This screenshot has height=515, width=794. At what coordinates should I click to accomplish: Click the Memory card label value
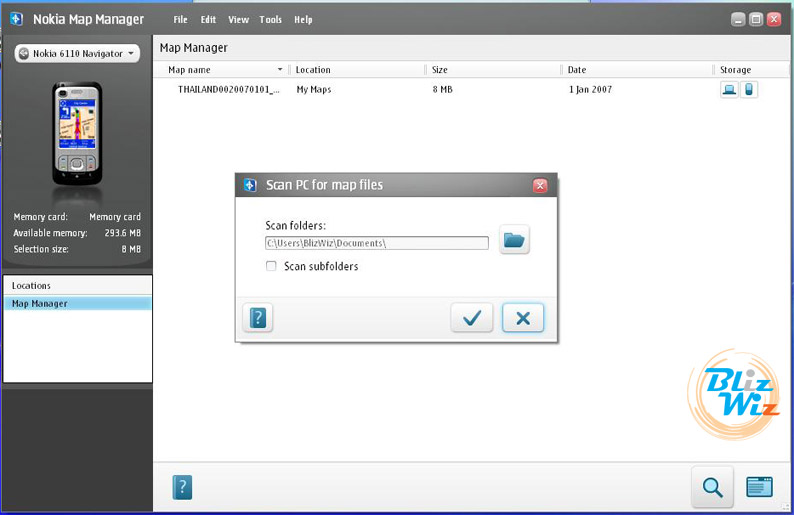[115, 217]
